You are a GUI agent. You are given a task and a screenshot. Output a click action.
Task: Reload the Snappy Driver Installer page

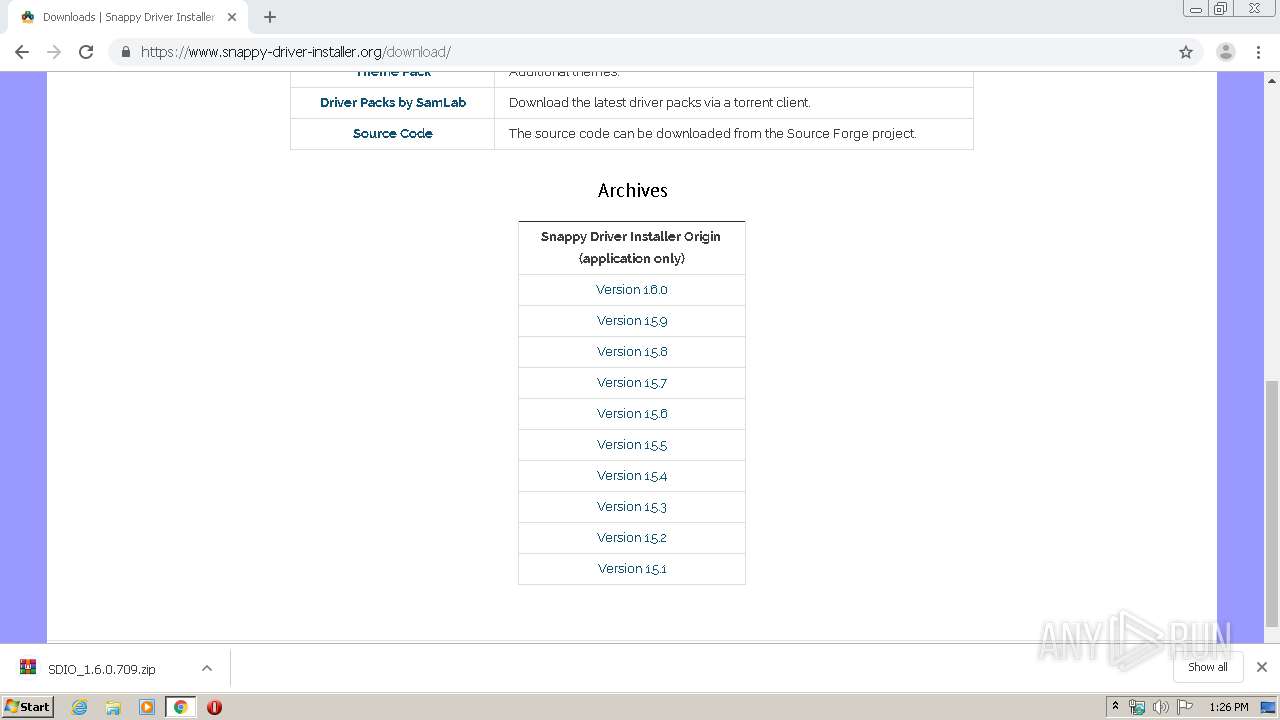pos(86,52)
